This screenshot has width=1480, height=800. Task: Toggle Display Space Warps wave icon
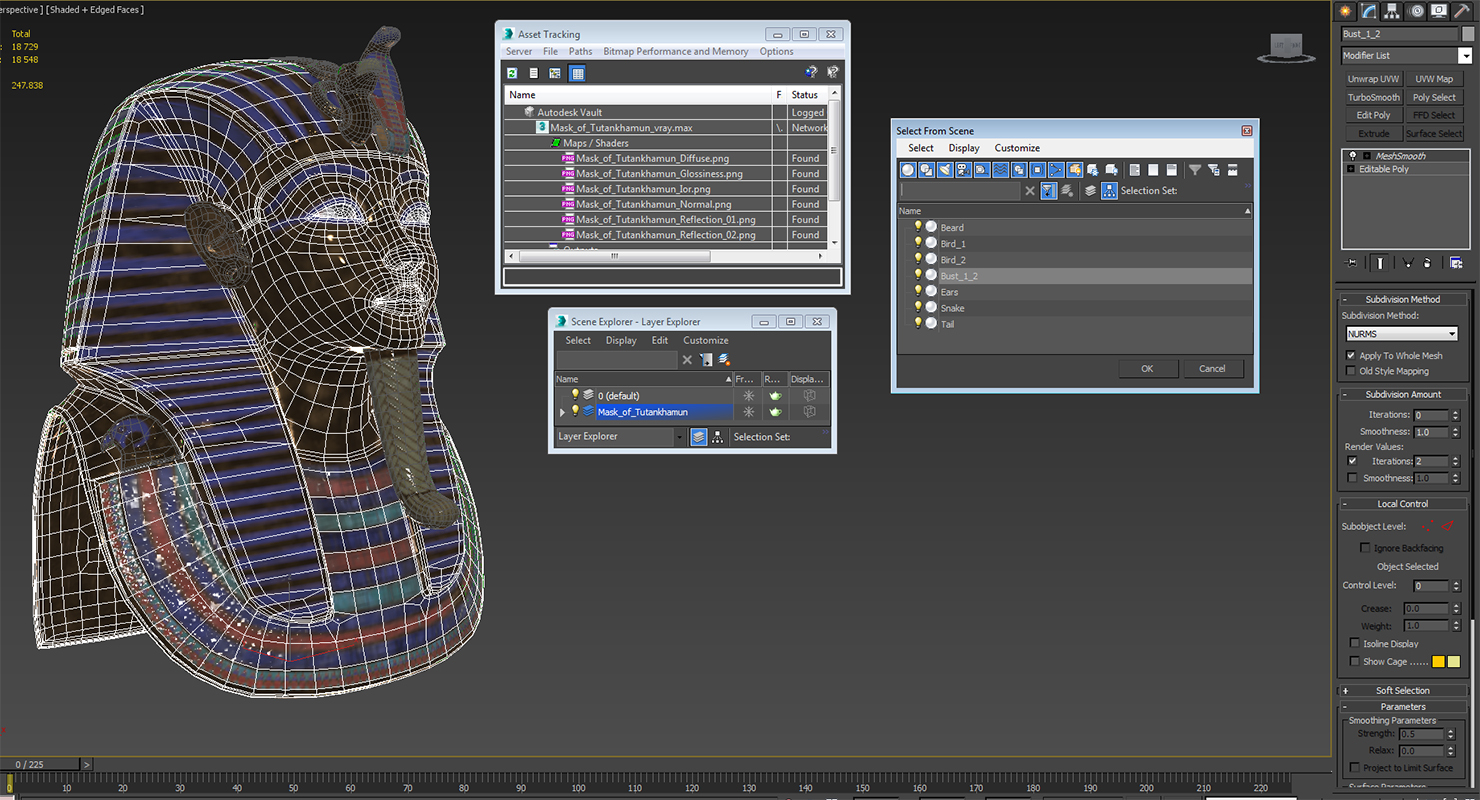point(1000,170)
